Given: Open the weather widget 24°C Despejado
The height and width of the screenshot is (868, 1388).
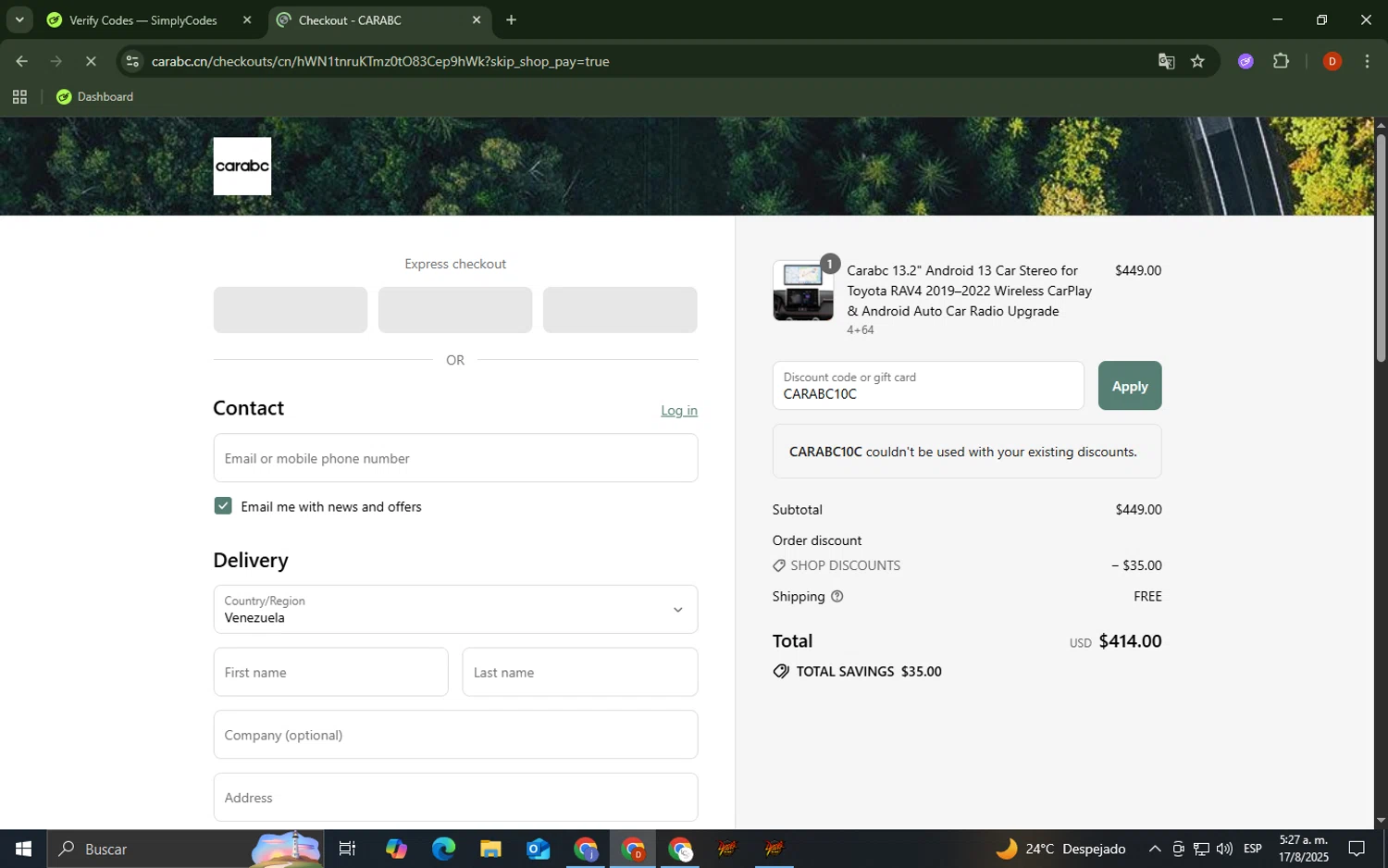Looking at the screenshot, I should (1061, 849).
